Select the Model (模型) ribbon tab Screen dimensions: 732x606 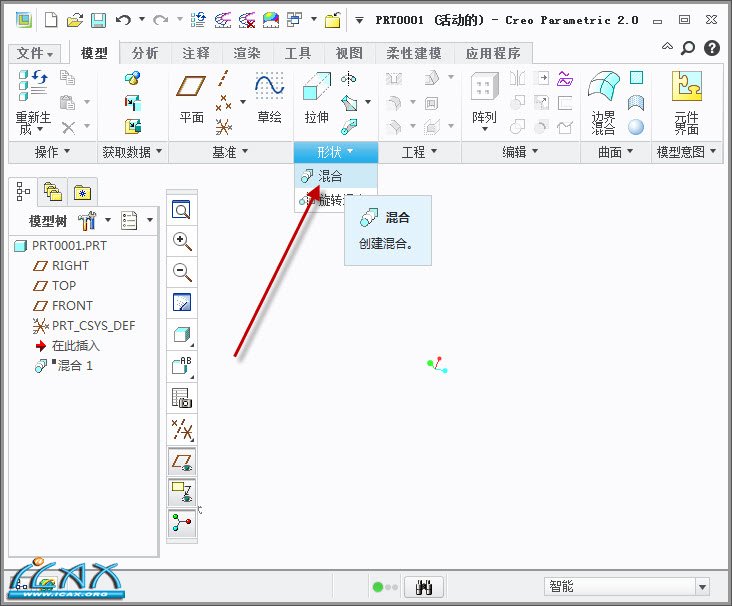click(x=94, y=53)
